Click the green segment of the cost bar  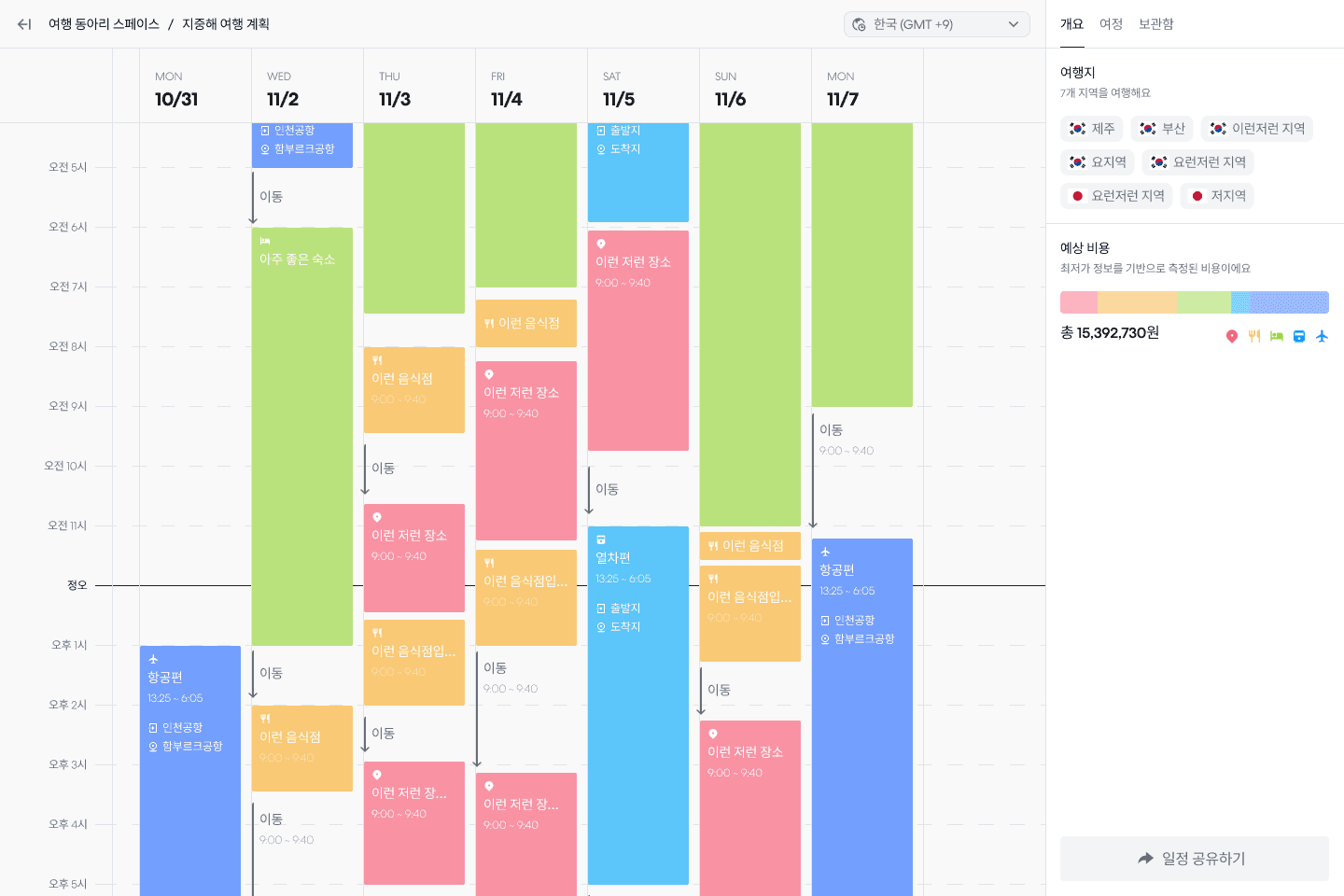(x=1204, y=302)
